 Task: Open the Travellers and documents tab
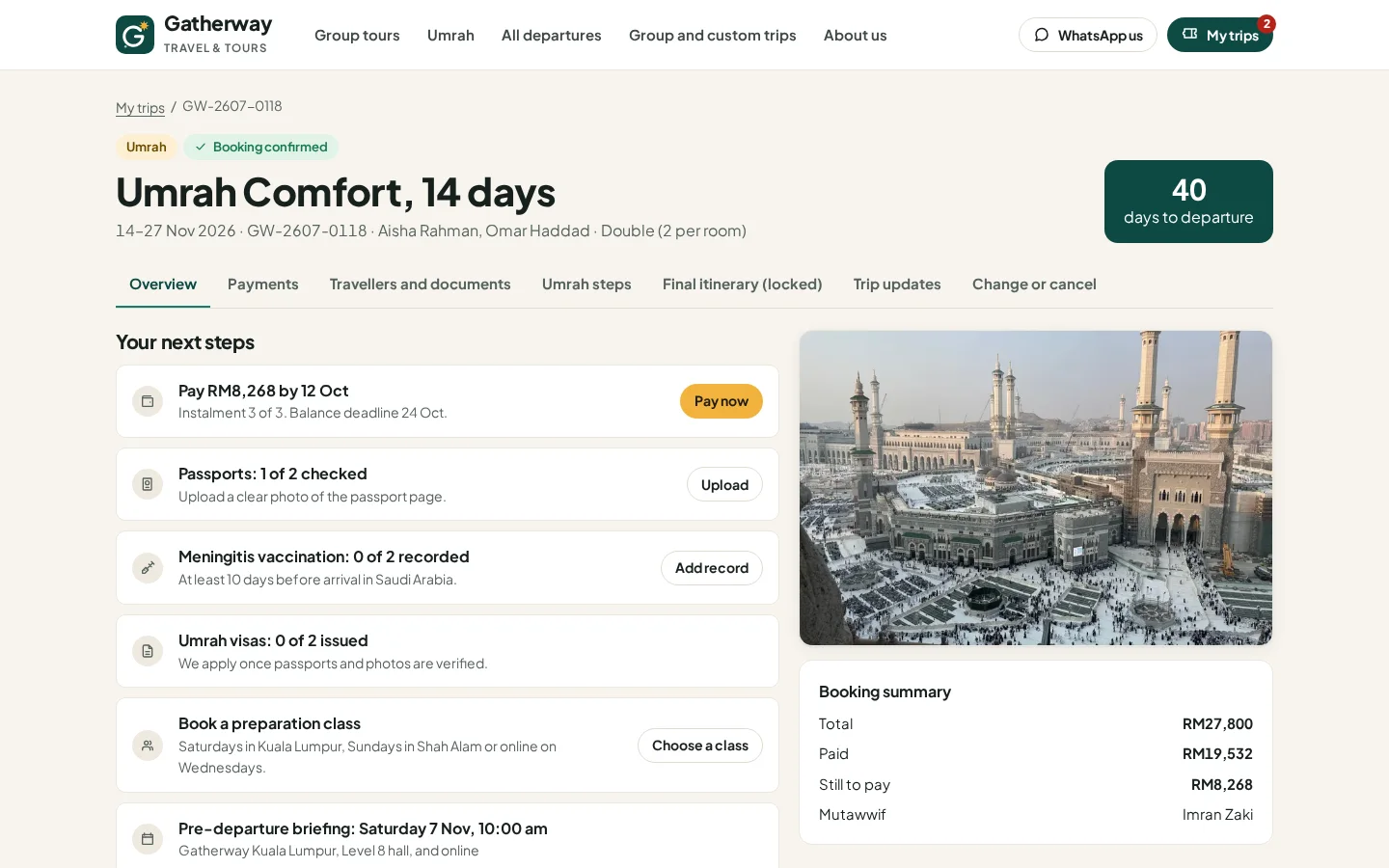tap(421, 284)
